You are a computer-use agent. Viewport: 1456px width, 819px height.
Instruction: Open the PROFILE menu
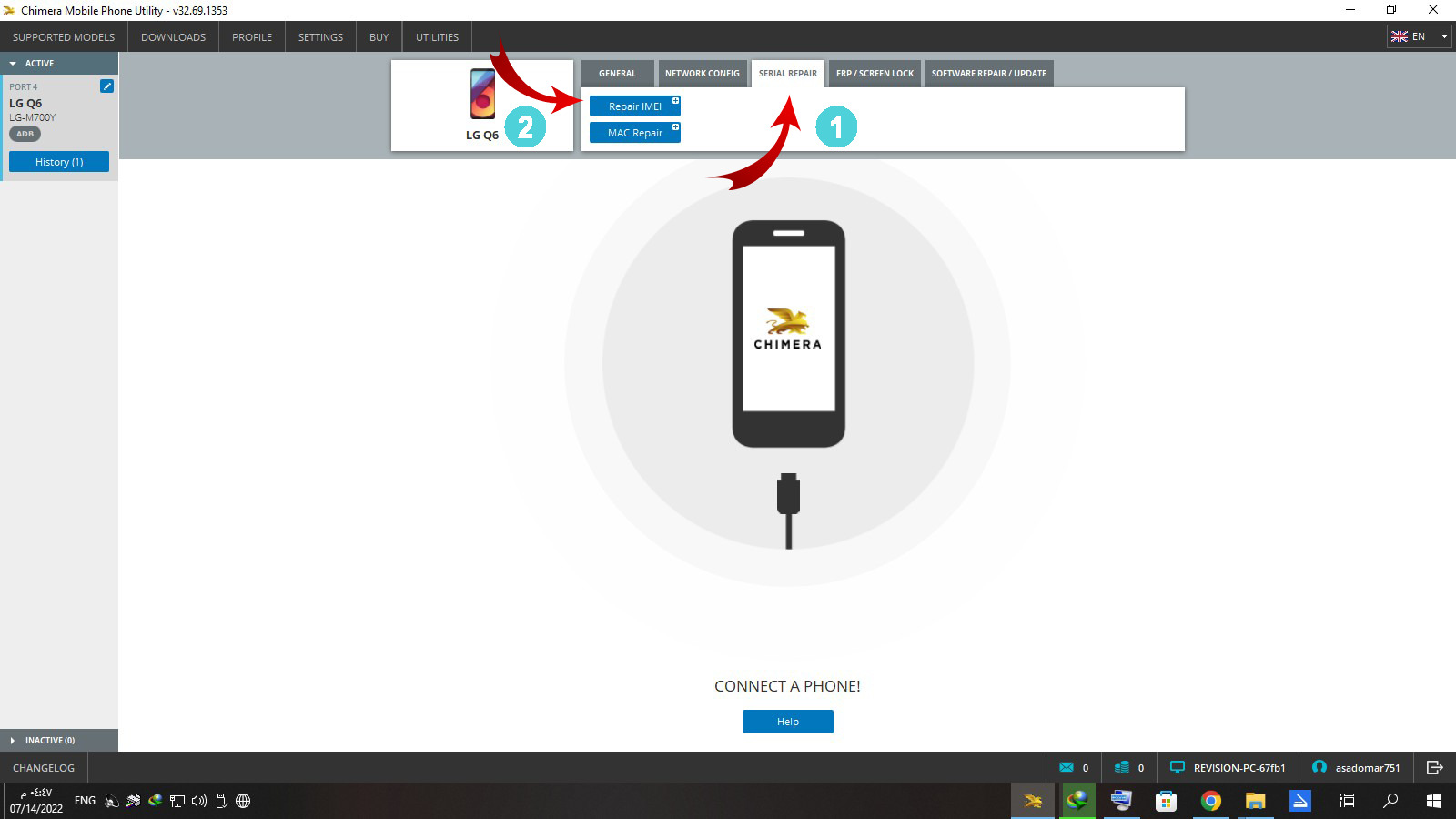tap(252, 37)
